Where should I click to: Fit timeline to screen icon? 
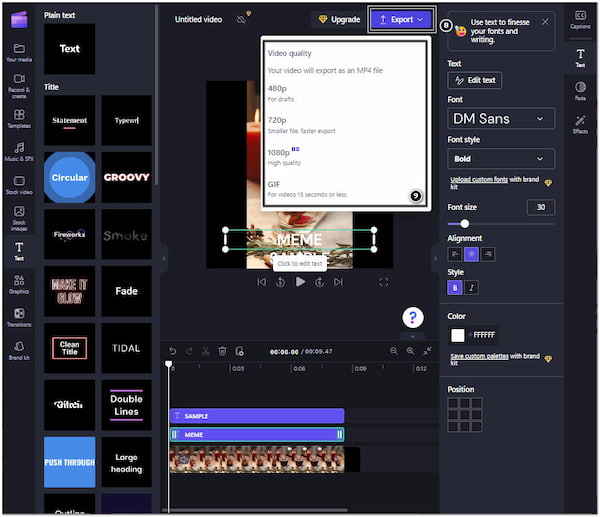coord(427,351)
